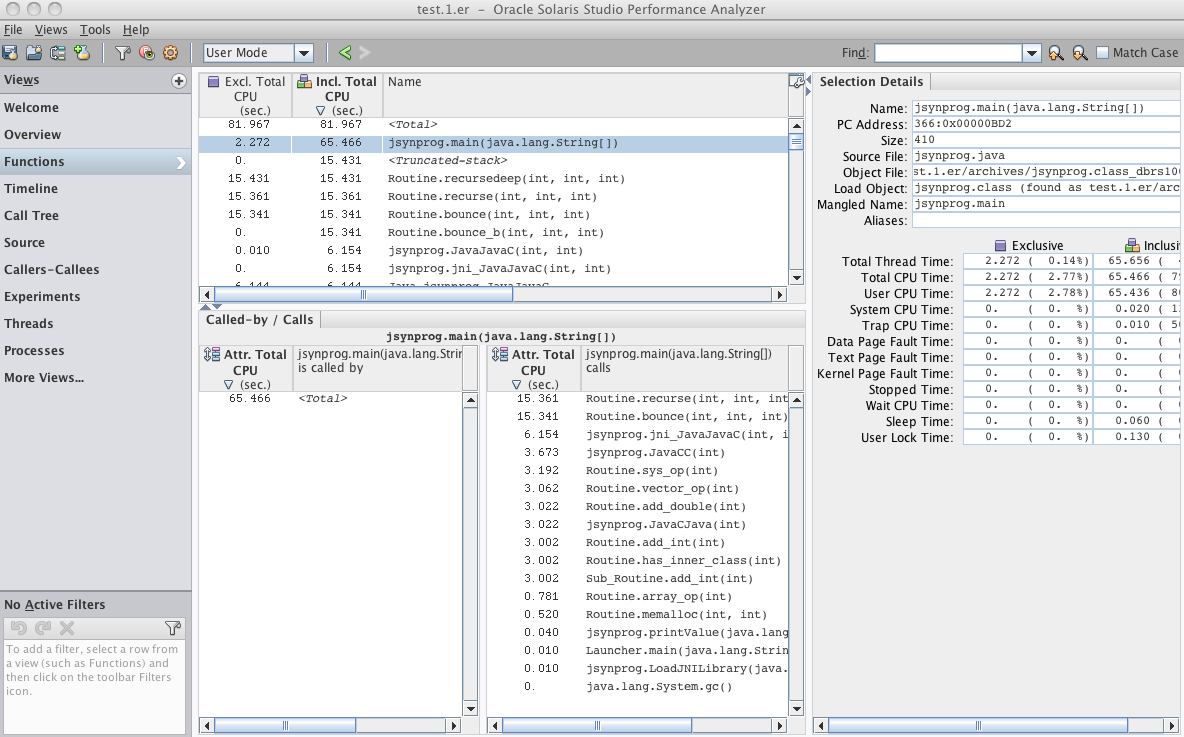This screenshot has height=737, width=1184.
Task: Click the second folder toolbar icon
Action: coord(34,52)
